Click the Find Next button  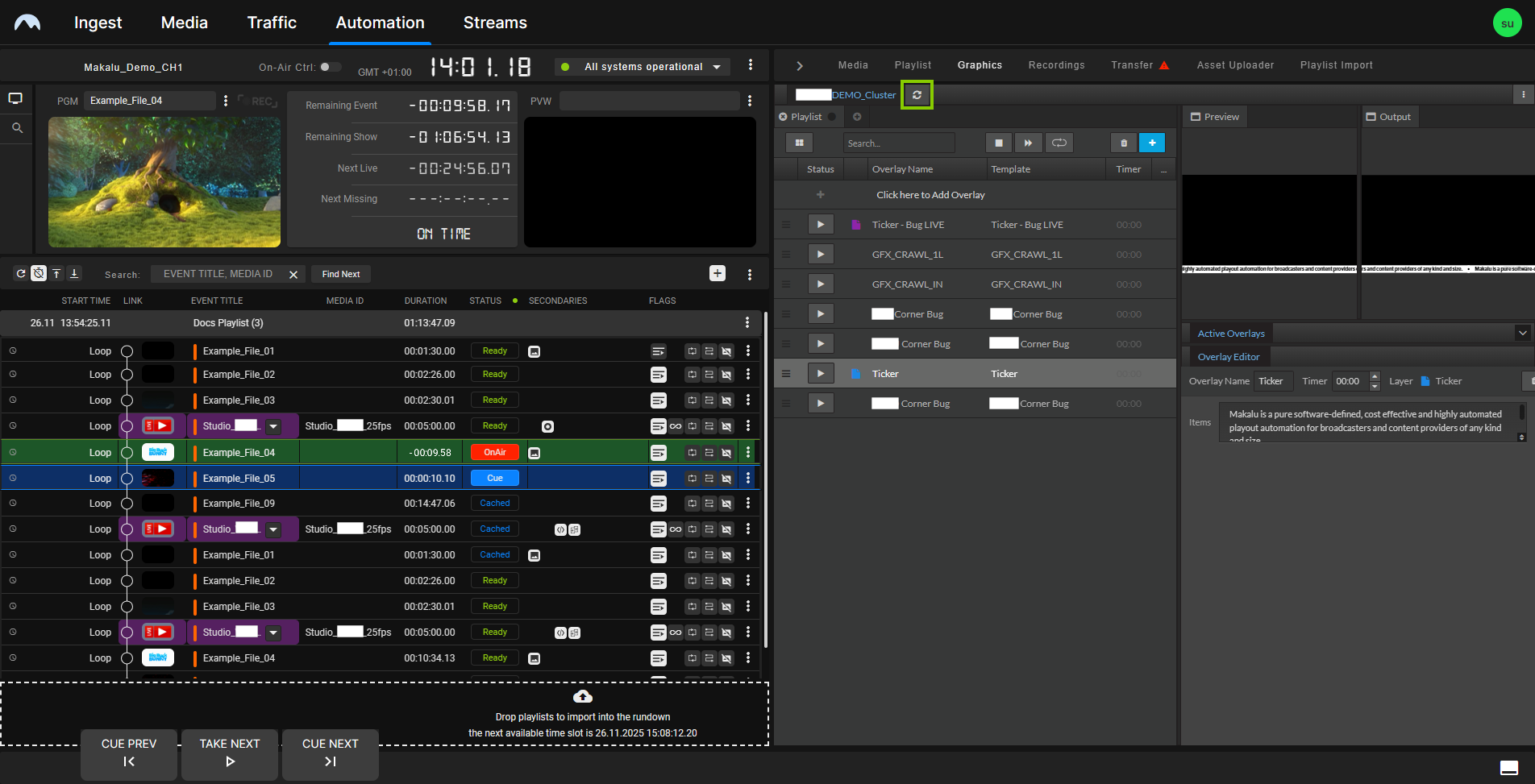pos(340,274)
